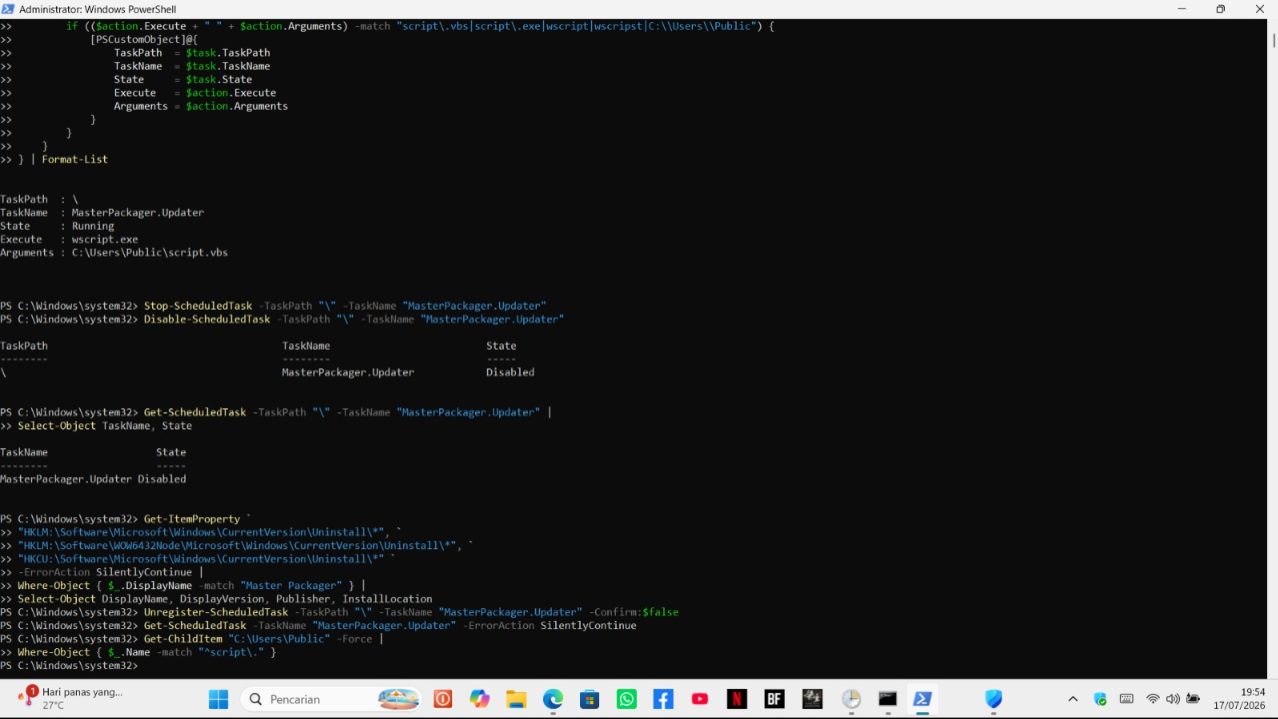
Task: Click the Stop-ScheduledTask command
Action: (198, 305)
